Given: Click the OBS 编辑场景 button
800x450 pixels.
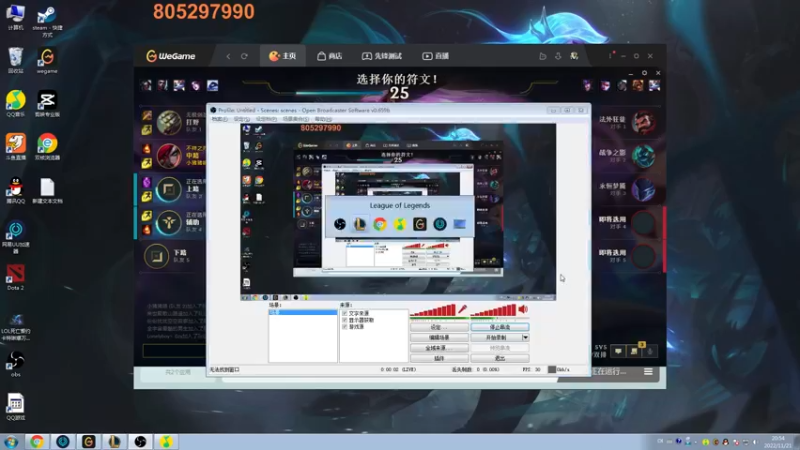Looking at the screenshot, I should click(x=439, y=338).
